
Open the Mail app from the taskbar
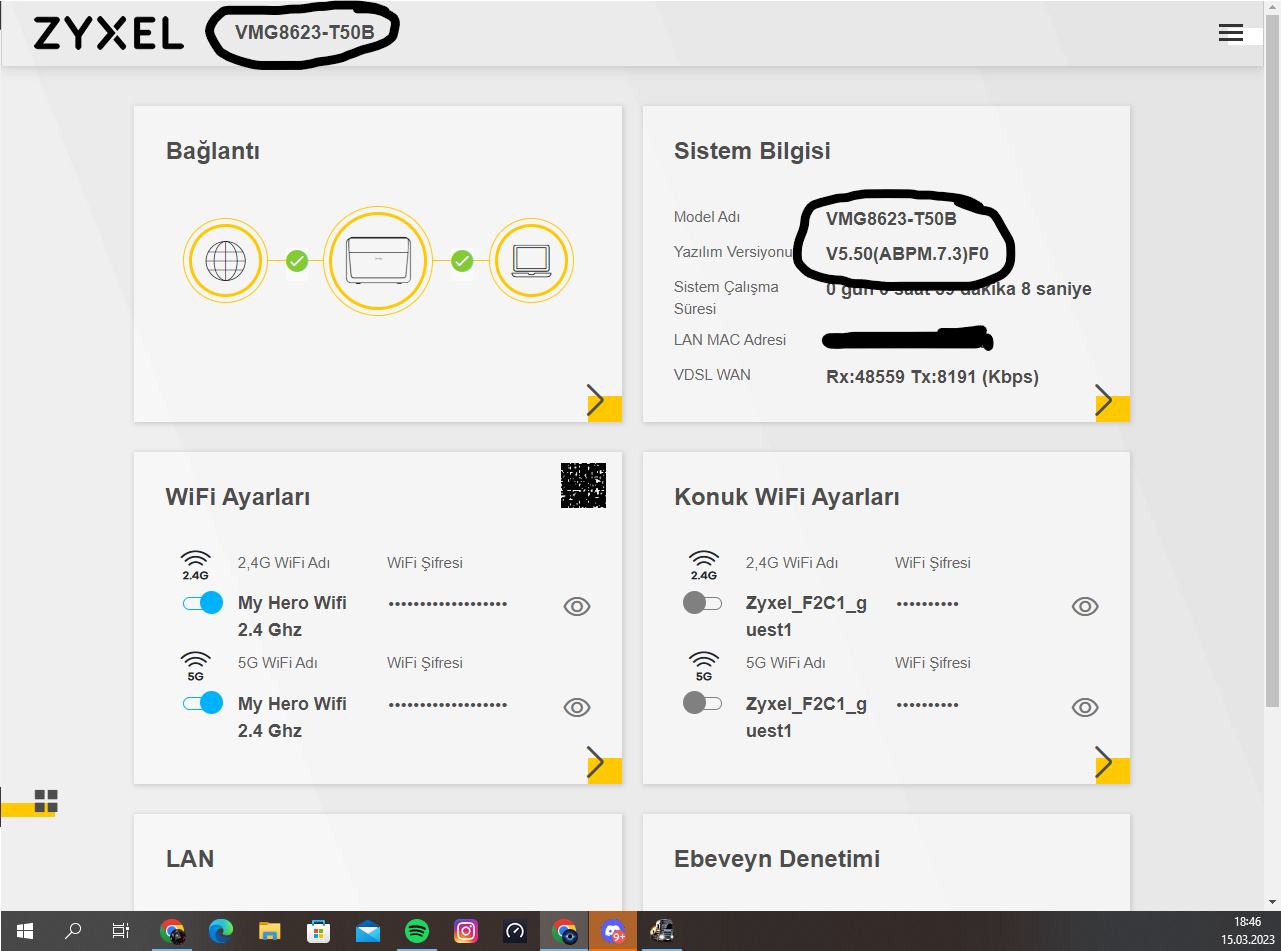368,931
